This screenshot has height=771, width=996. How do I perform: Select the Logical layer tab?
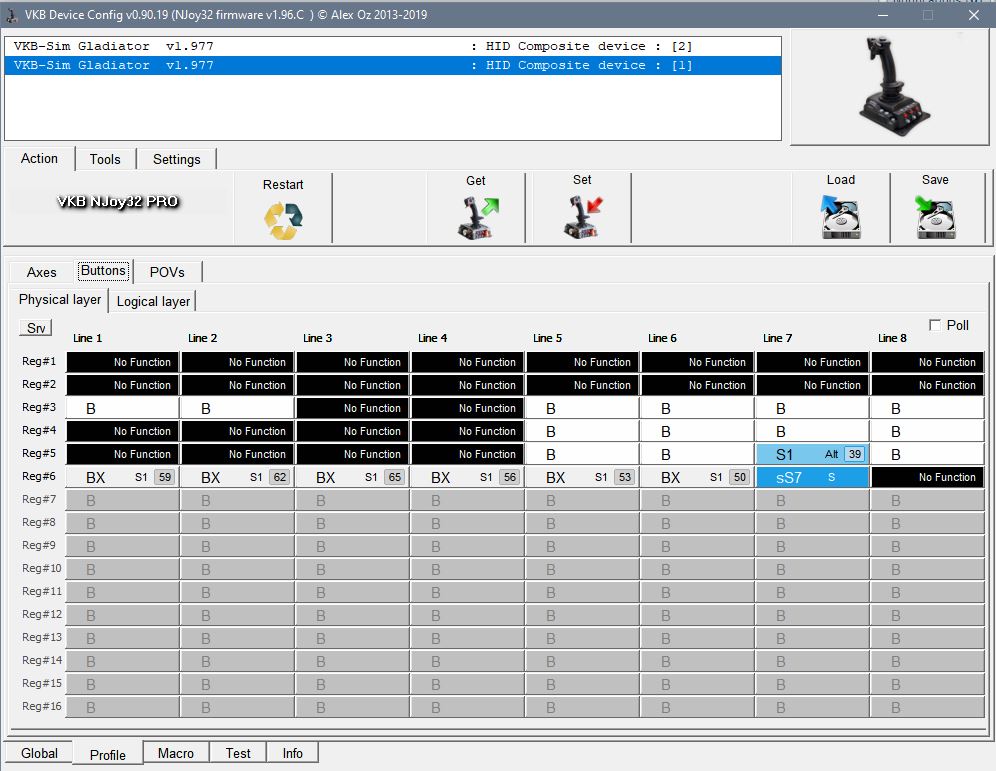coord(153,302)
